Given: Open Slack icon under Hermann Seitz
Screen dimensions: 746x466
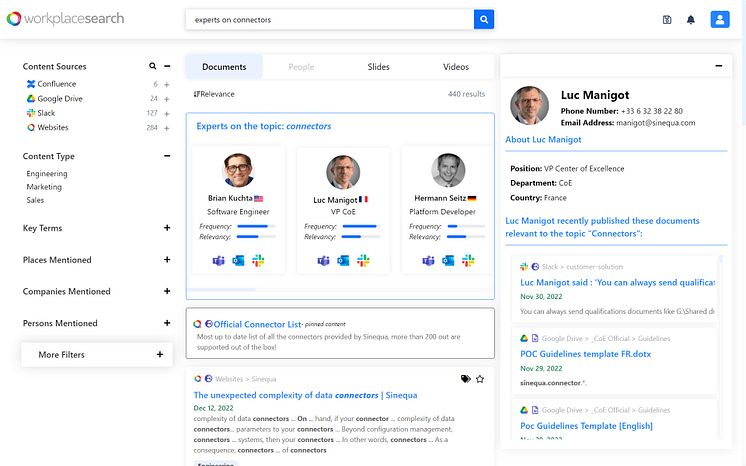Looking at the screenshot, I should (468, 260).
